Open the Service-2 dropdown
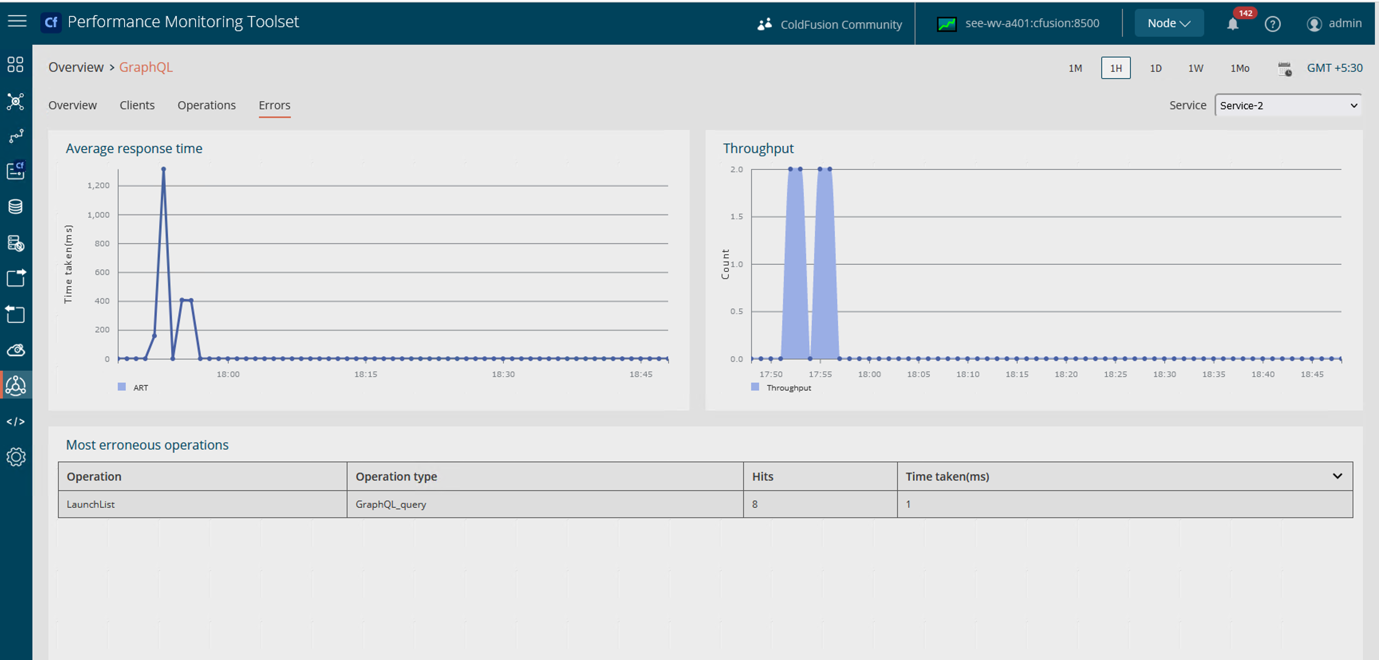The width and height of the screenshot is (1379, 660). tap(1288, 105)
